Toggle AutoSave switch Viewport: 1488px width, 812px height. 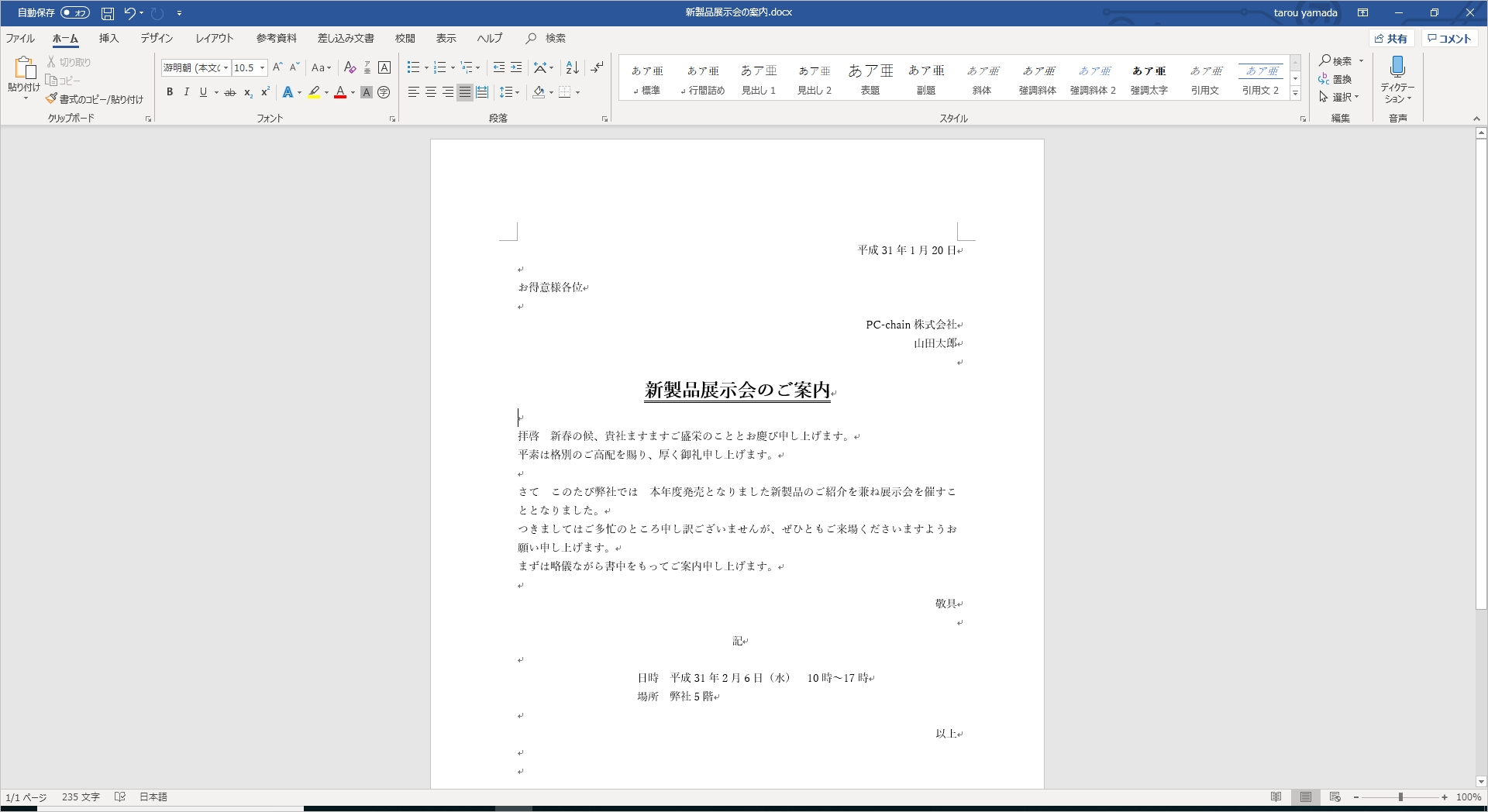75,13
